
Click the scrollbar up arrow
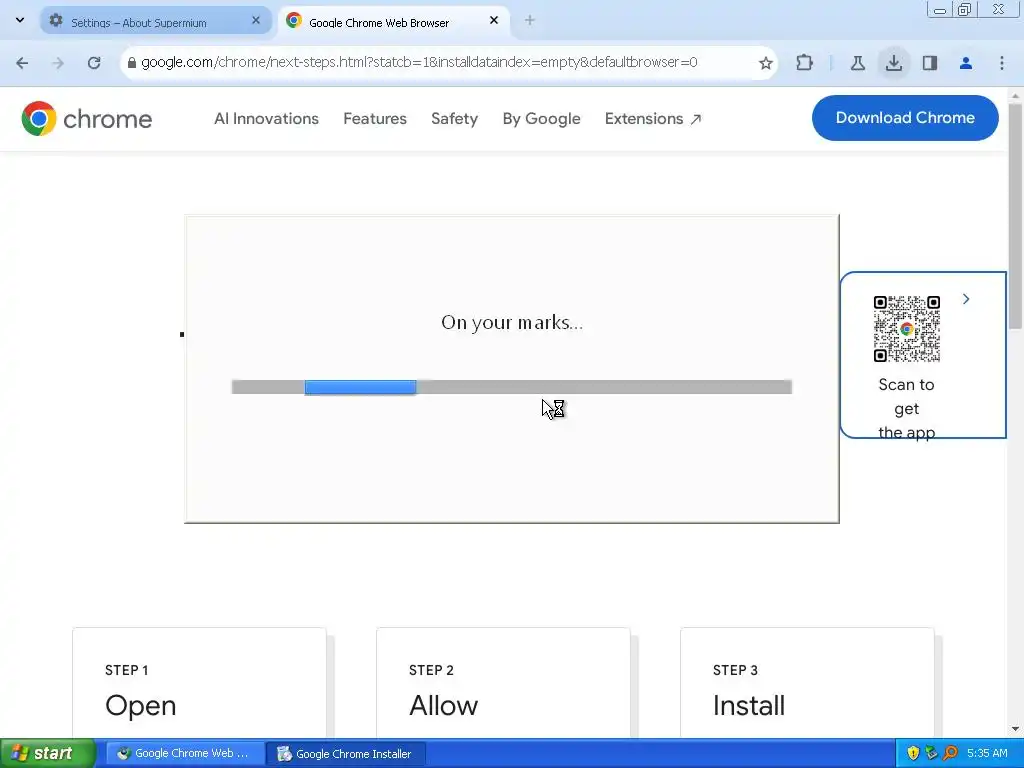click(x=1015, y=95)
